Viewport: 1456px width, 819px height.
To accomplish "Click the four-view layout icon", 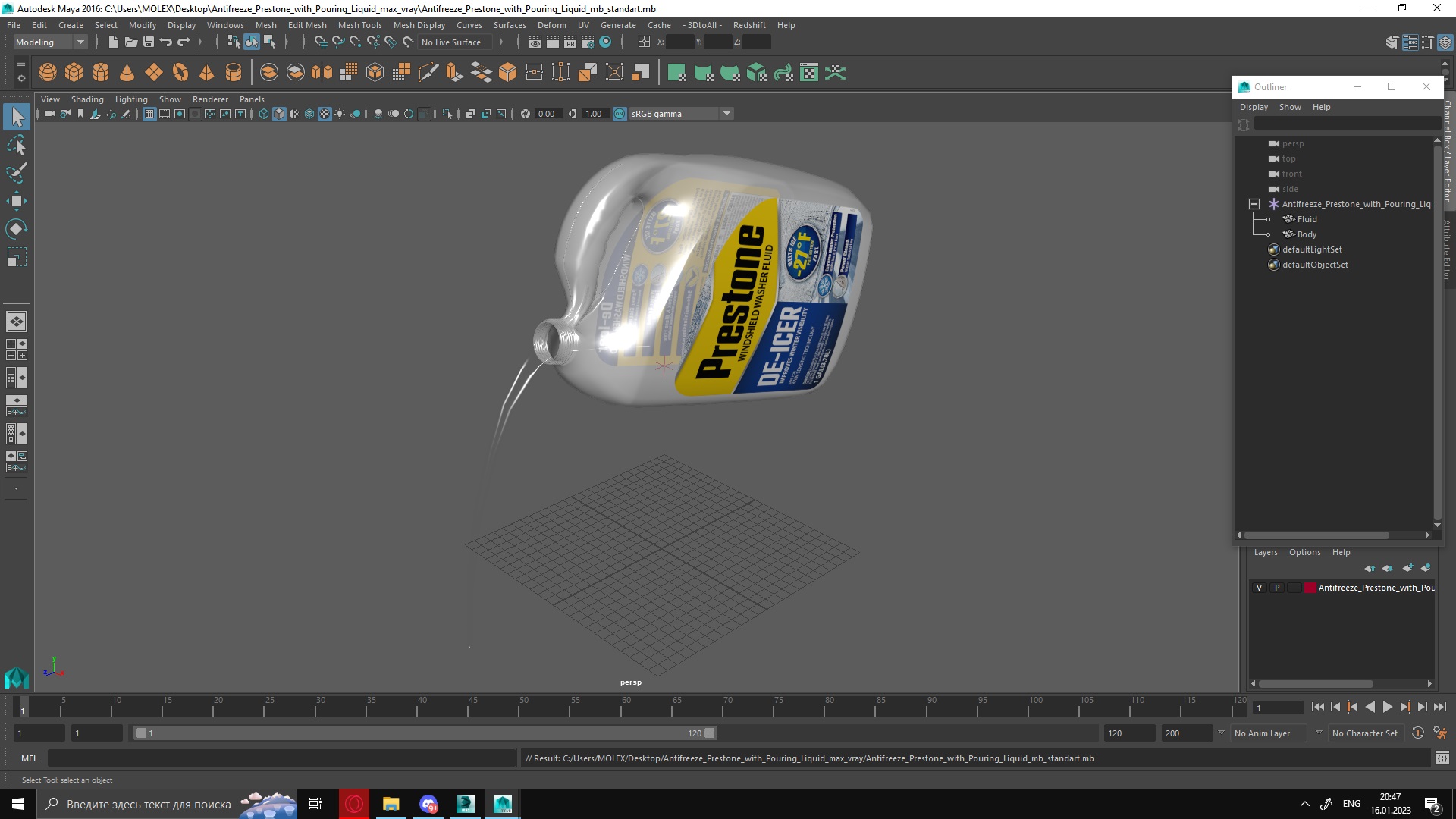I will [x=17, y=350].
